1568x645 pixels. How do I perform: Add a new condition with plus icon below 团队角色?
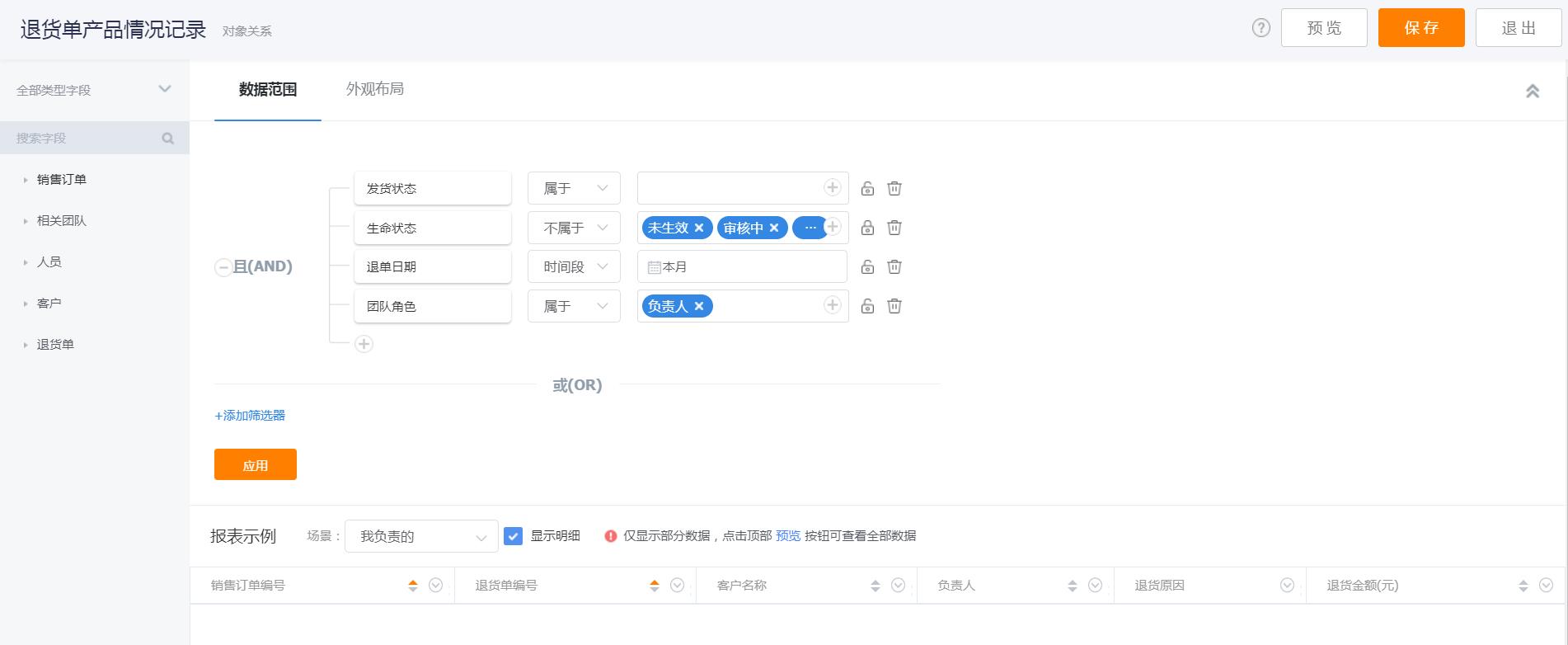point(364,344)
